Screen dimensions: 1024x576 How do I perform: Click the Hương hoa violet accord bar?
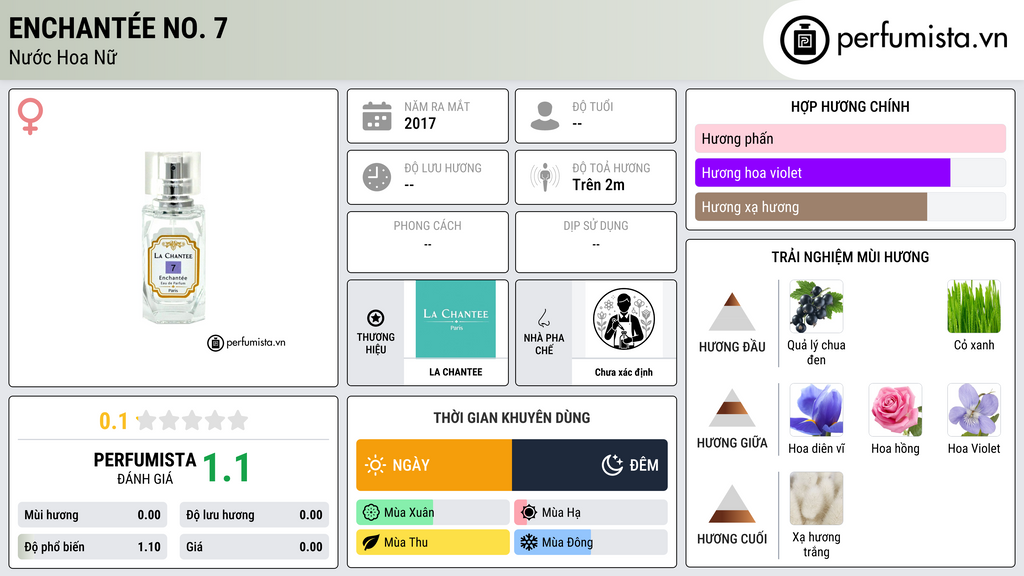point(850,173)
